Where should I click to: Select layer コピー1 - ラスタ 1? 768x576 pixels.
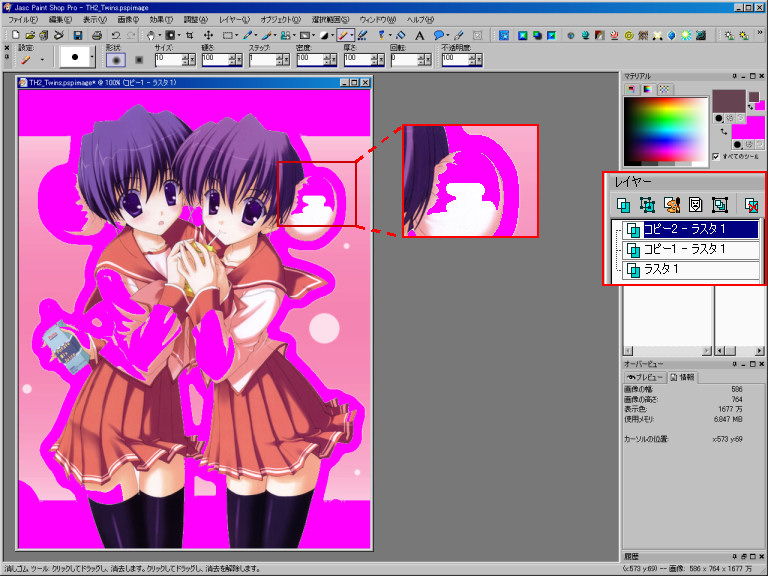click(690, 250)
